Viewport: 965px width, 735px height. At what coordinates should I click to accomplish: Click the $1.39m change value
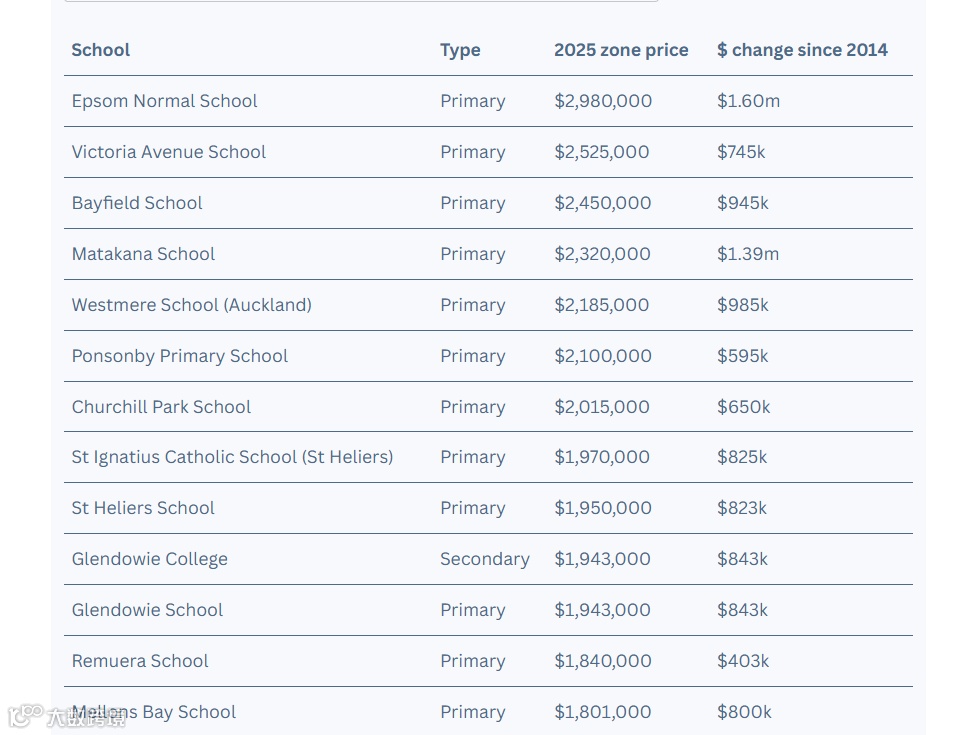coord(747,254)
